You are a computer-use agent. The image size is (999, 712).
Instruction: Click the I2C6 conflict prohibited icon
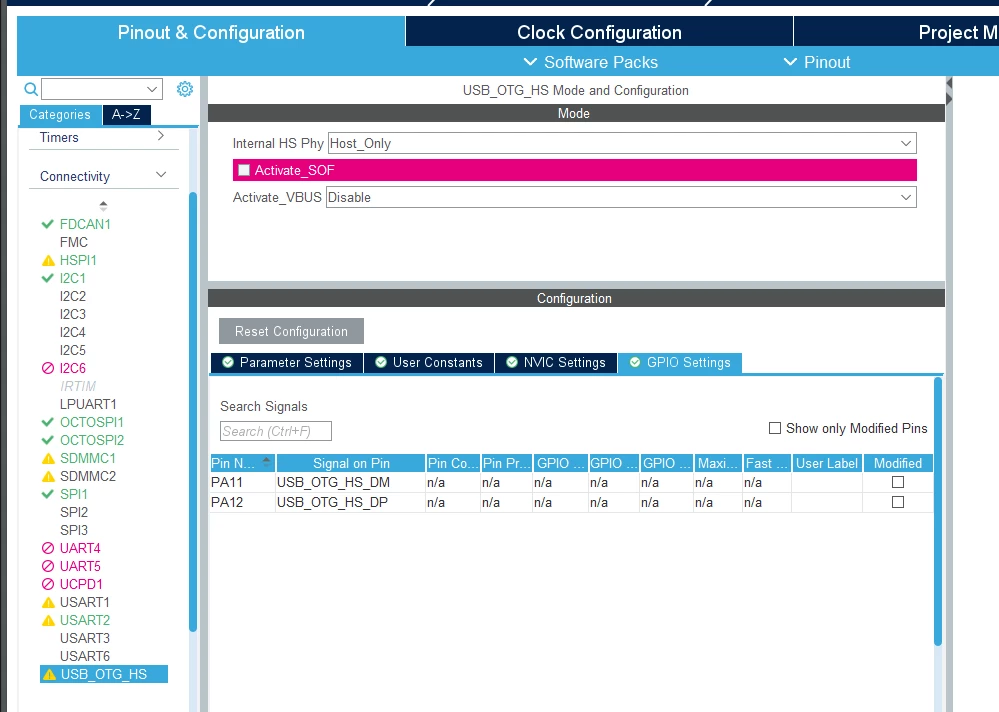pyautogui.click(x=48, y=368)
